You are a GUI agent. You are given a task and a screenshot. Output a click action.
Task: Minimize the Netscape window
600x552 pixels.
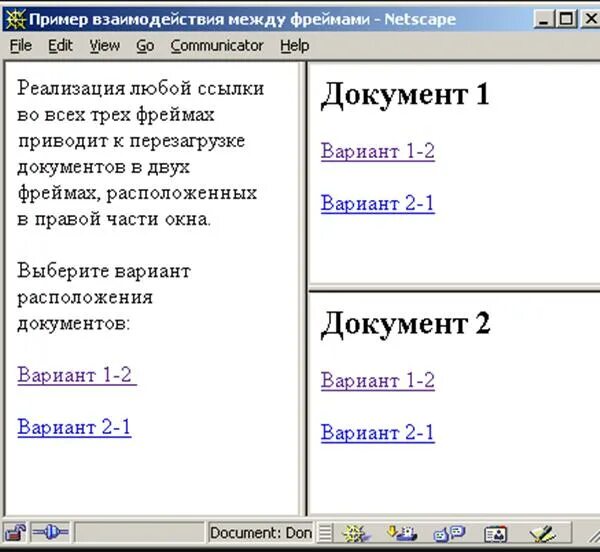coord(543,19)
